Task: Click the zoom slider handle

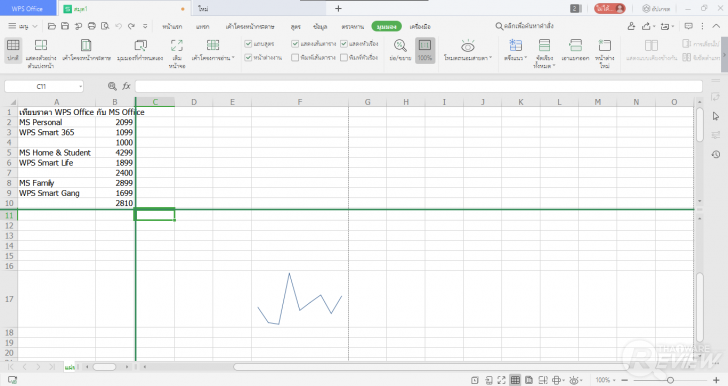Action: click(670, 380)
